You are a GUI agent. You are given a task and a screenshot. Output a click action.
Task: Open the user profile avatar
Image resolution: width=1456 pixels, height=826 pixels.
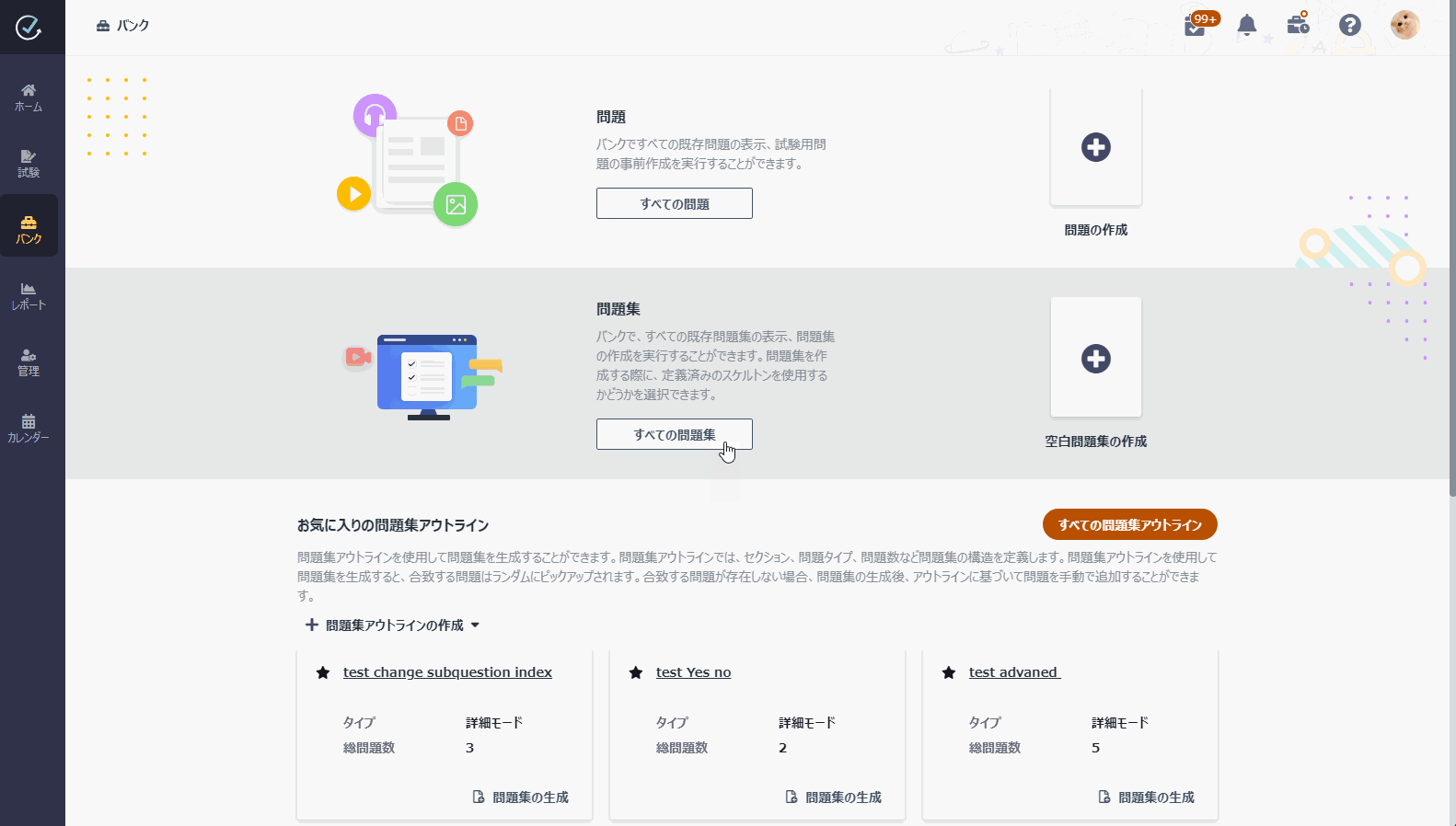(x=1404, y=25)
